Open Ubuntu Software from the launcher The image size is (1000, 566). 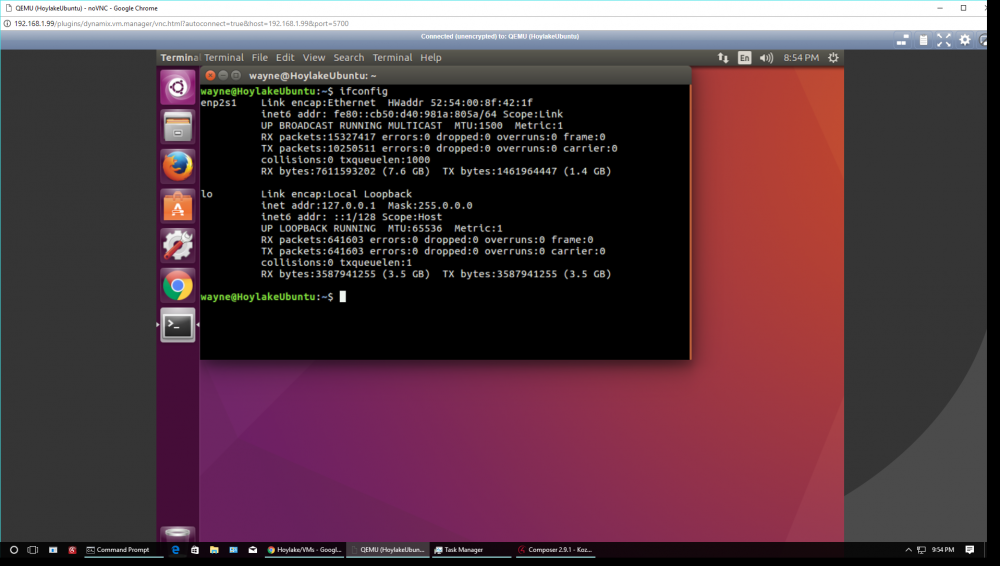(x=177, y=206)
